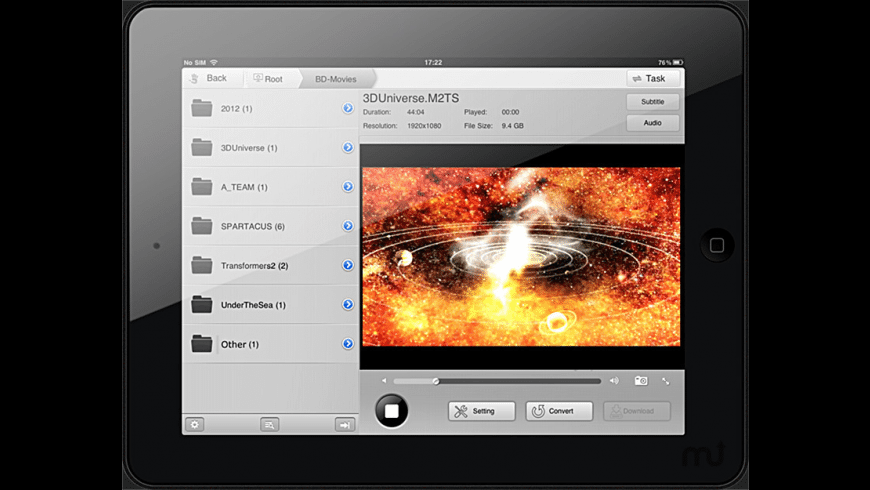Select the SPARTACUS (6) row label
Screen dimensions: 870x490
pos(253,227)
